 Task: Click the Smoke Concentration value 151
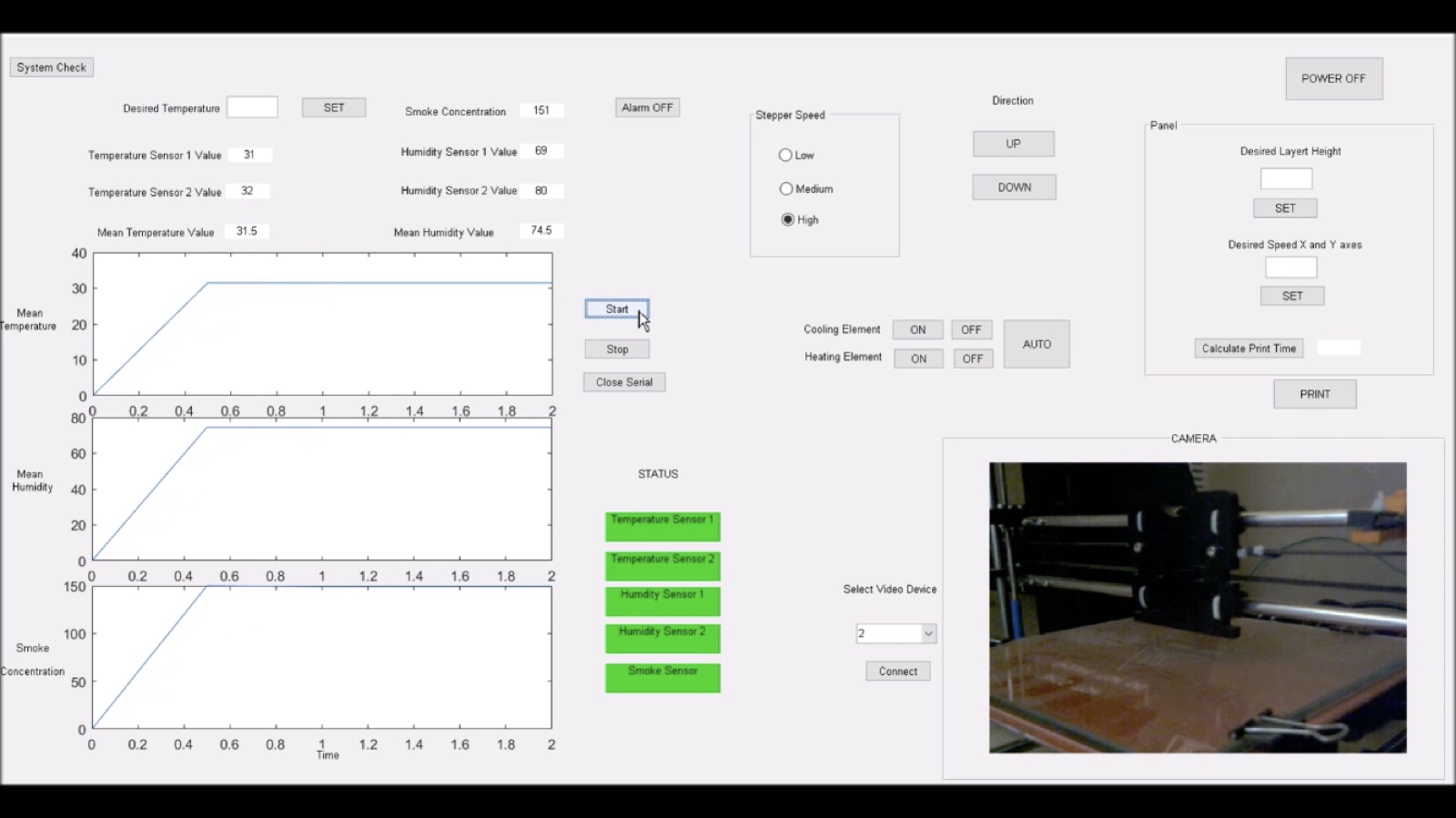click(541, 110)
